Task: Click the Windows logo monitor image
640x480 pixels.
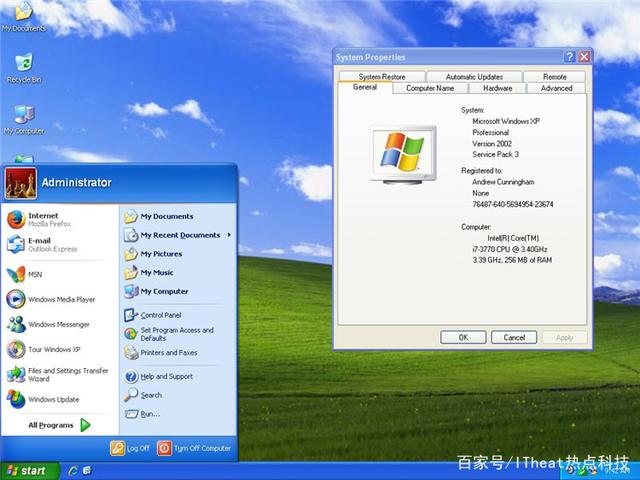Action: (x=403, y=155)
